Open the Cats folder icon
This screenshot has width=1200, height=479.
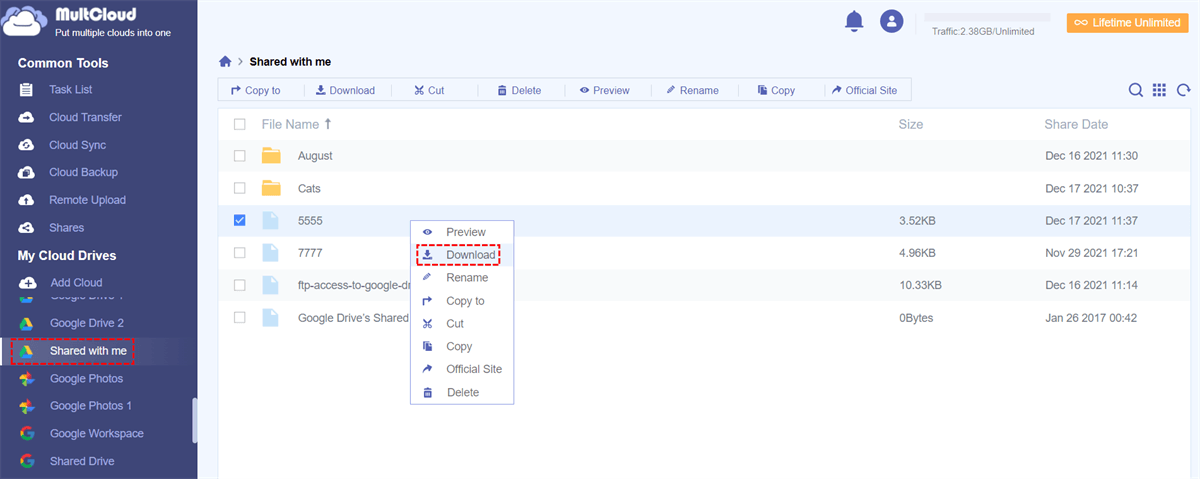[271, 188]
